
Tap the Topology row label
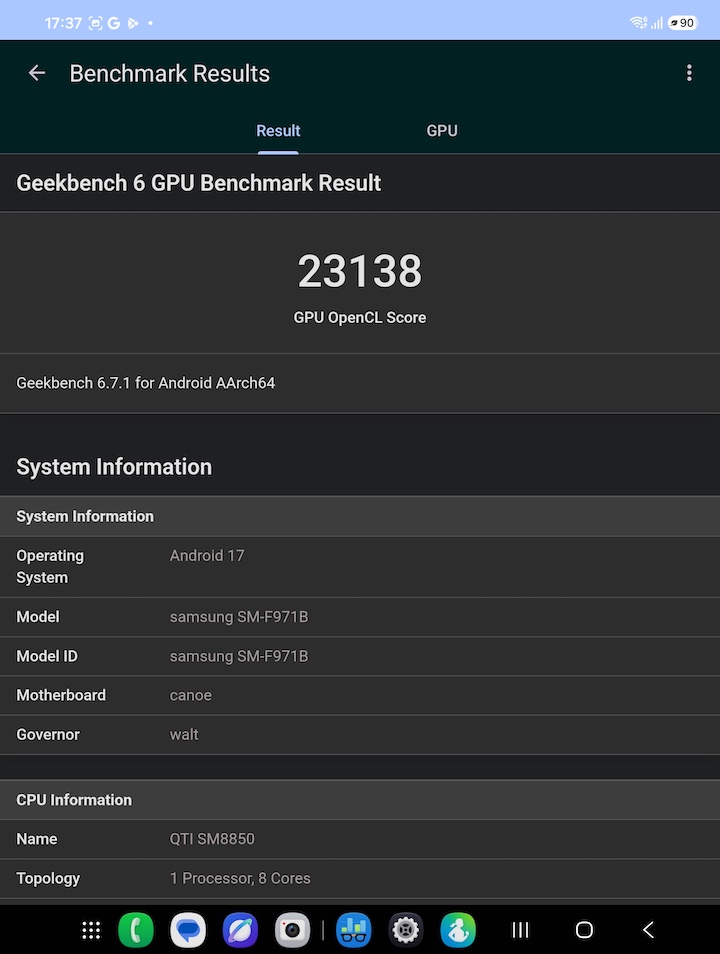click(48, 879)
